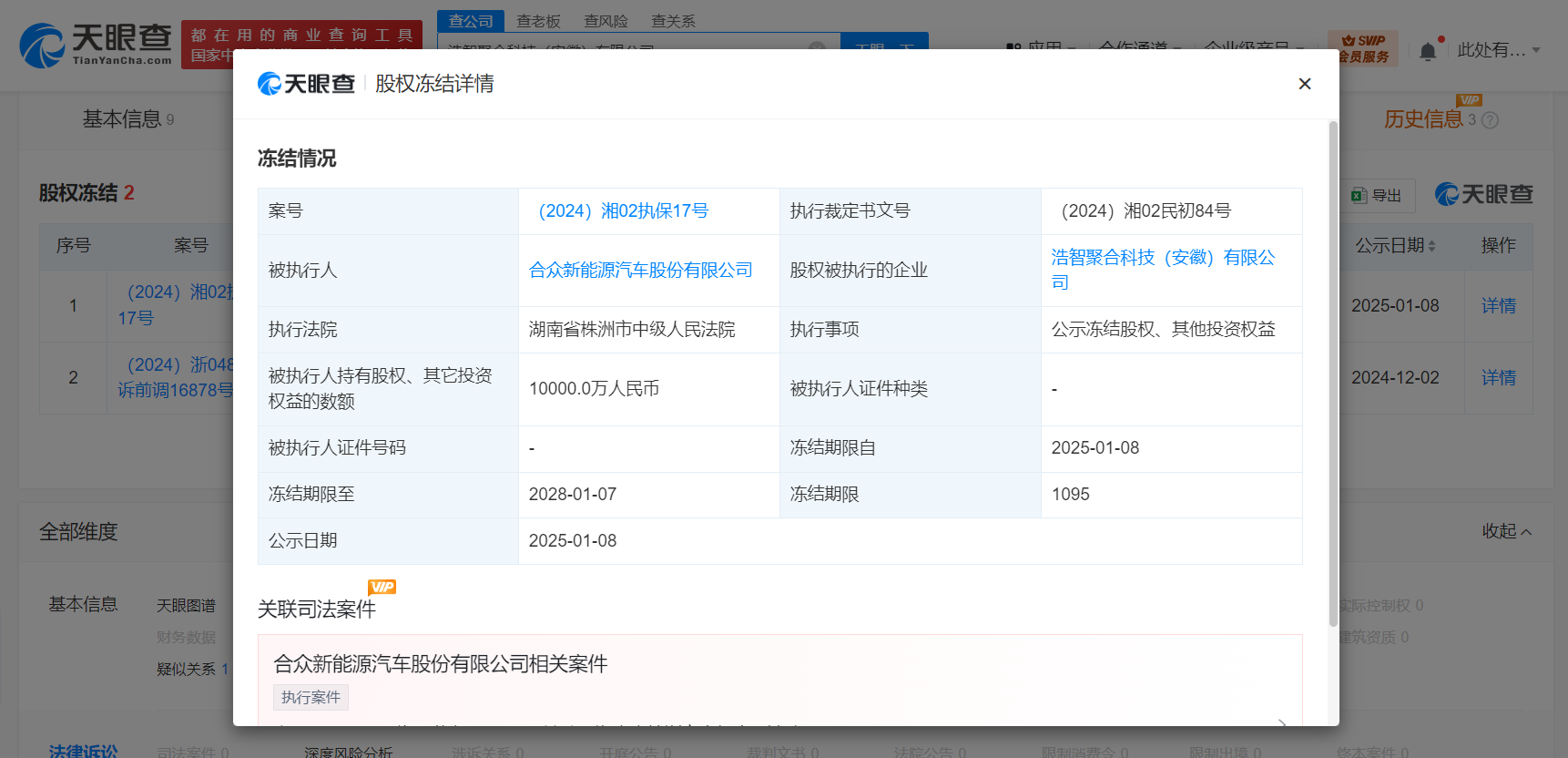Open 合众新能源汽车股份有限公司 company link

pyautogui.click(x=641, y=271)
